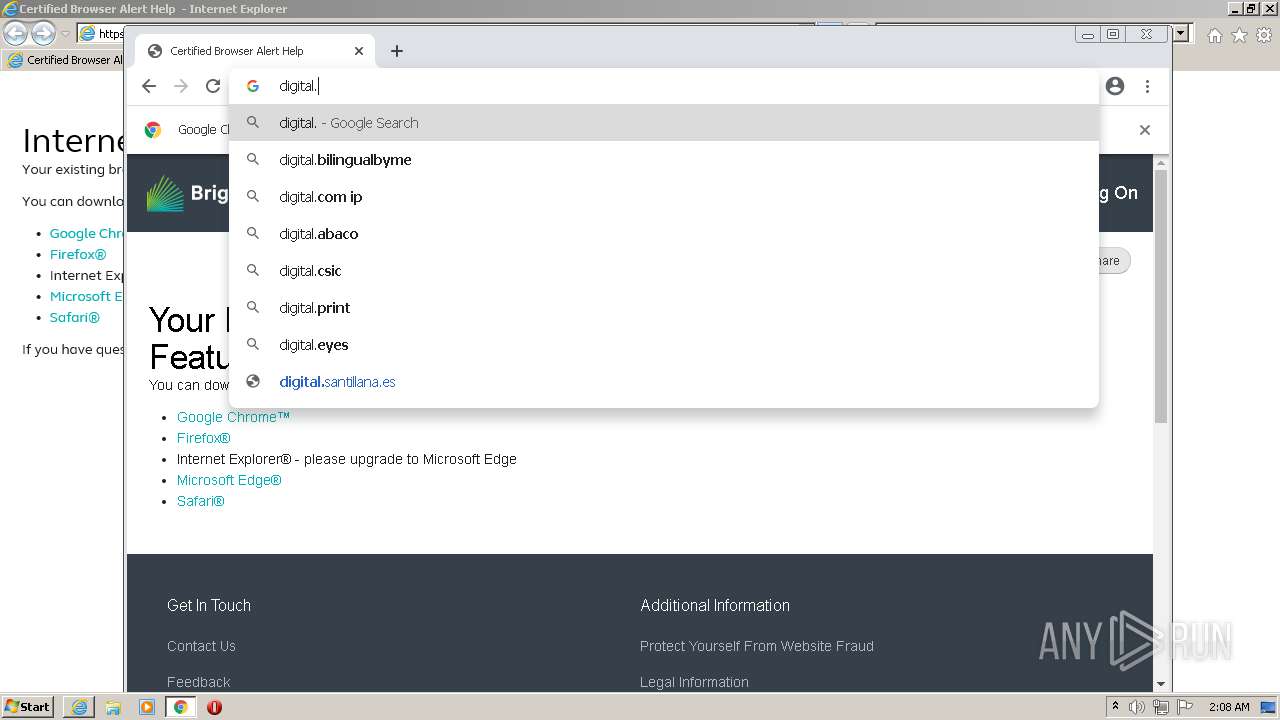Image resolution: width=1280 pixels, height=720 pixels.
Task: Click Internet Explorer back button
Action: click(16, 33)
